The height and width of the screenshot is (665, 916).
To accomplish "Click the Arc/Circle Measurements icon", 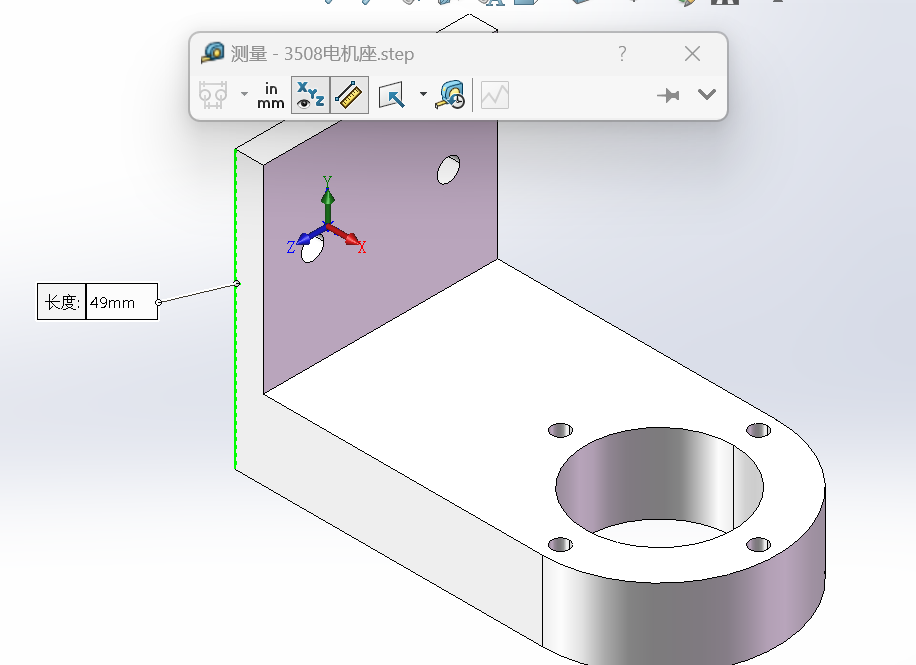I will tap(213, 95).
